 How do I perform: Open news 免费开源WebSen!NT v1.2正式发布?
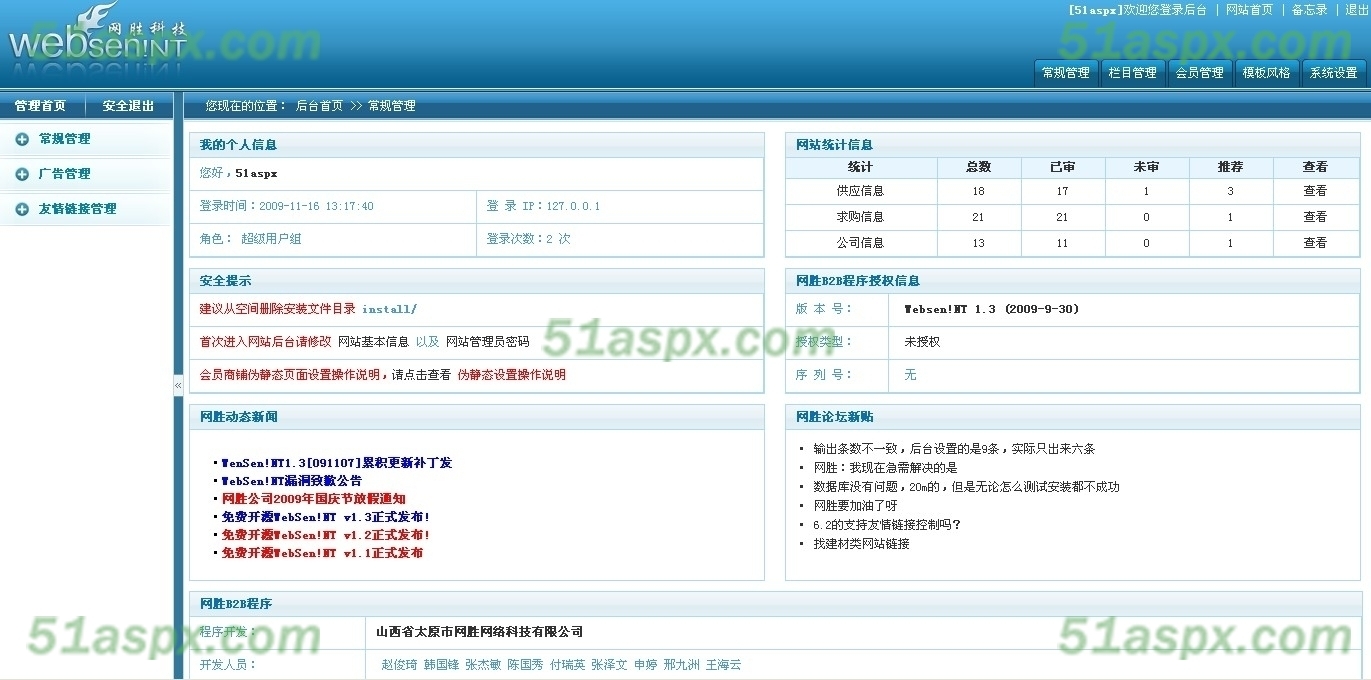(325, 535)
